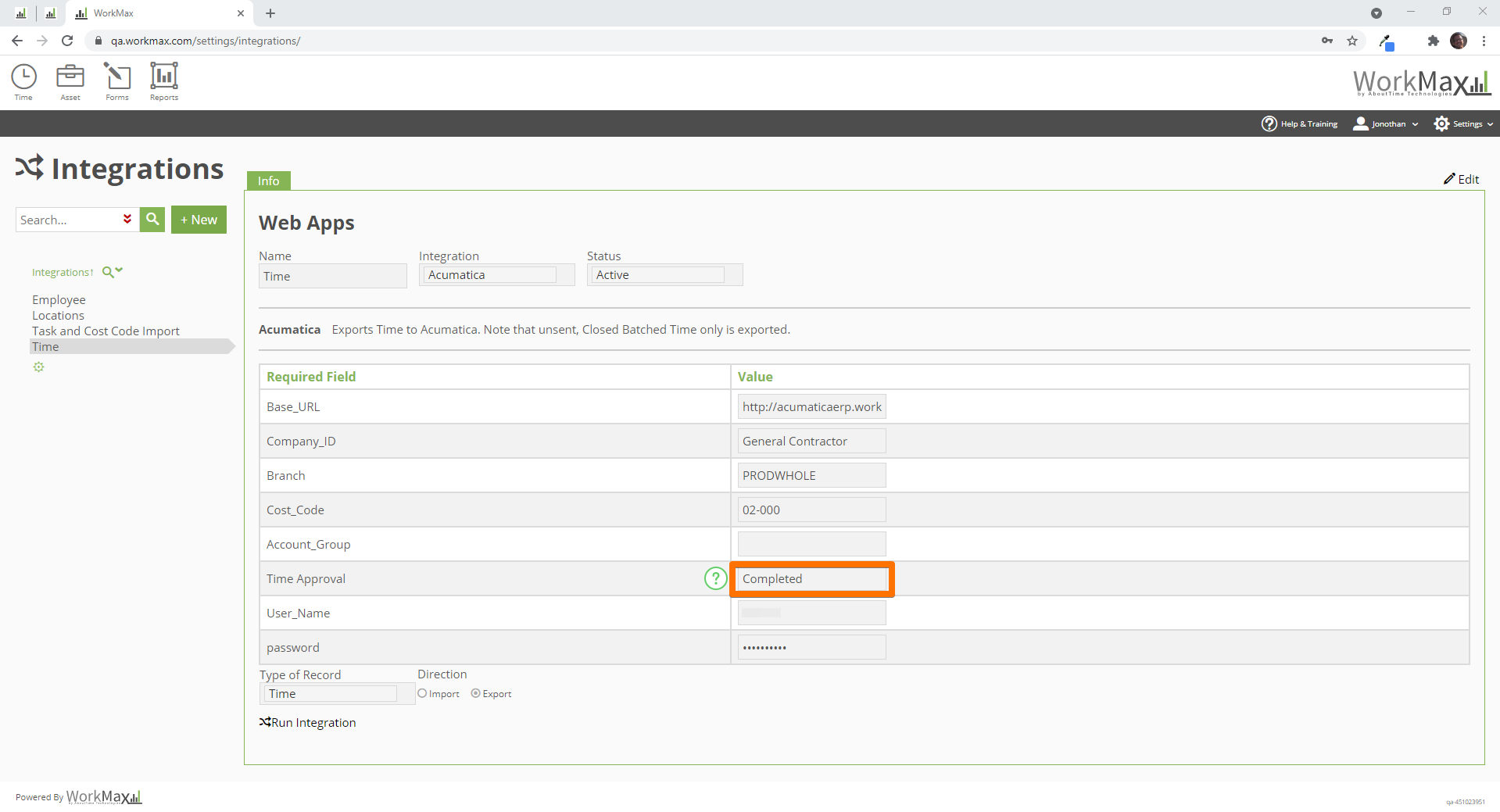The width and height of the screenshot is (1500, 812).
Task: Bookmark this page with the star icon
Action: coord(1352,41)
